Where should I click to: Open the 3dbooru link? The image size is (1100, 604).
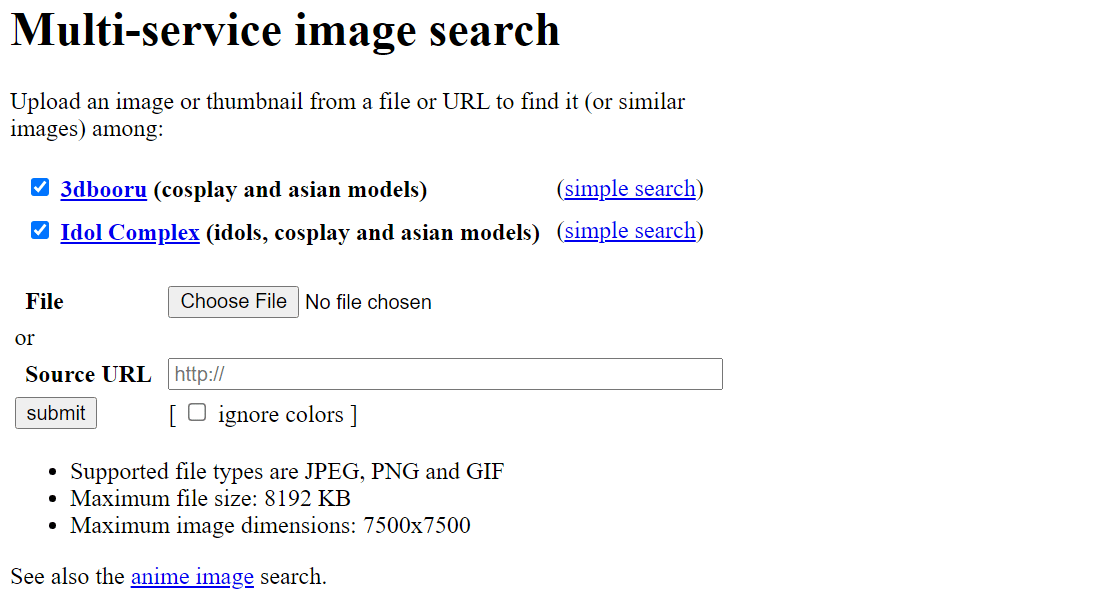point(104,190)
